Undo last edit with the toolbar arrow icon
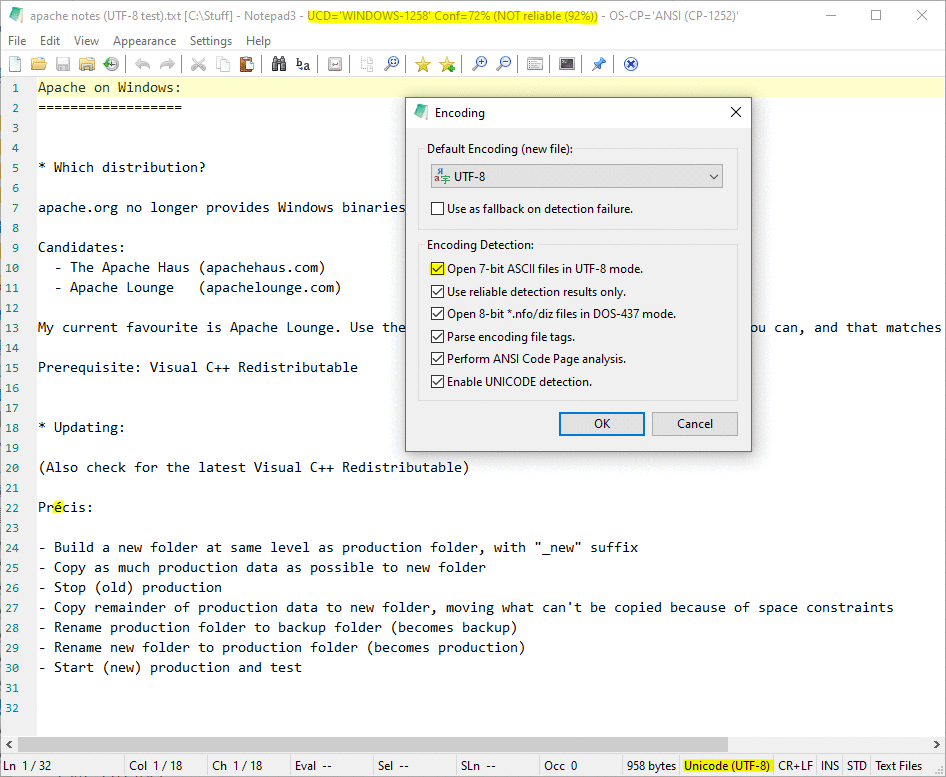The image size is (946, 777). tap(141, 63)
